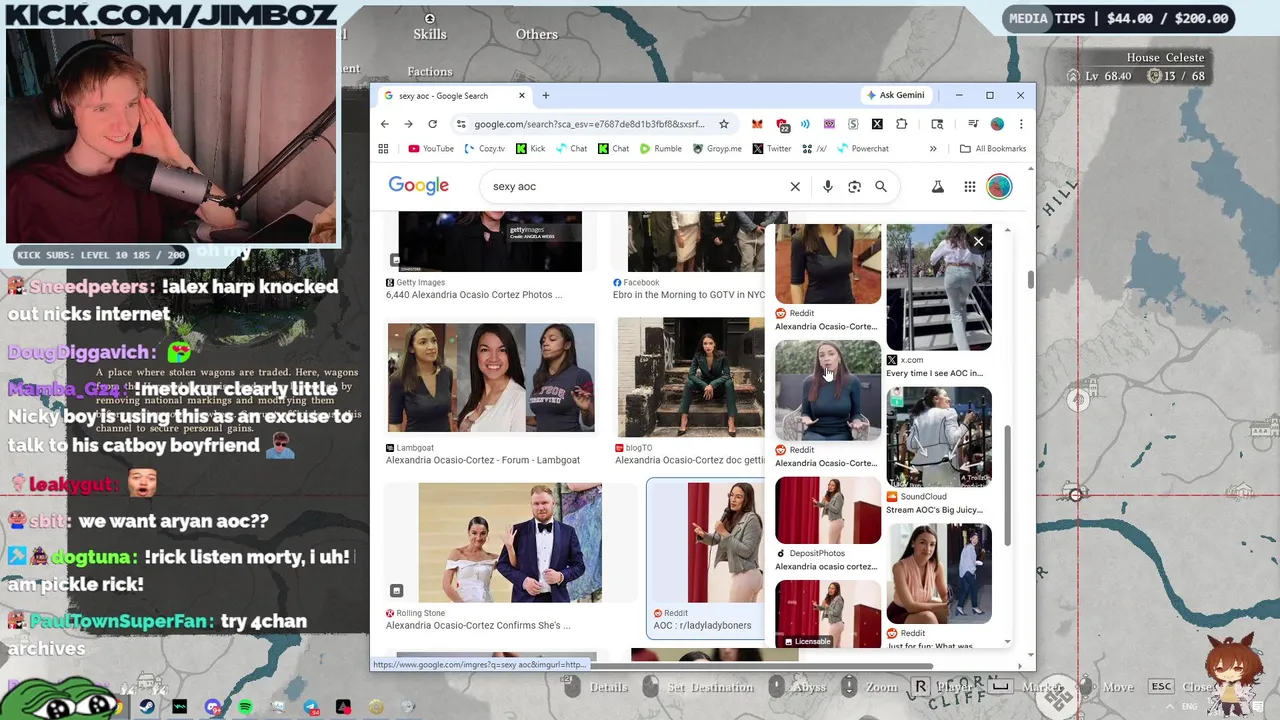
Task: Expand hidden bookmarks with the » chevron
Action: (933, 149)
